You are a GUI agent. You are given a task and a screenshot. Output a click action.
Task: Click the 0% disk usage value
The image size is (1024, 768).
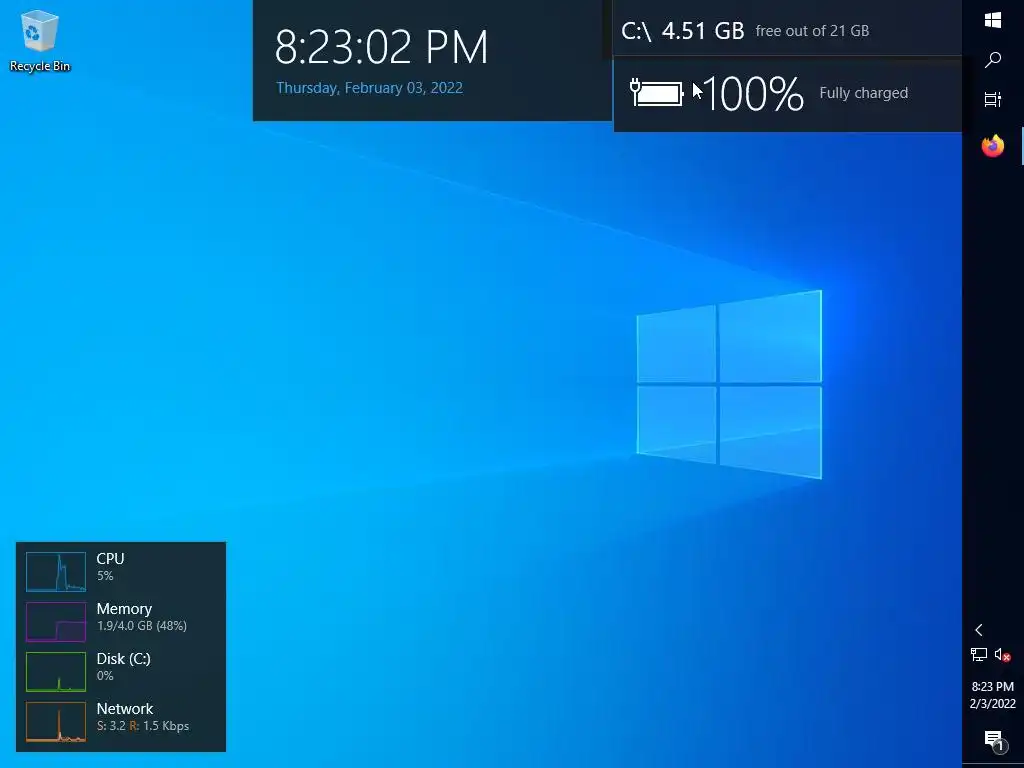(105, 676)
